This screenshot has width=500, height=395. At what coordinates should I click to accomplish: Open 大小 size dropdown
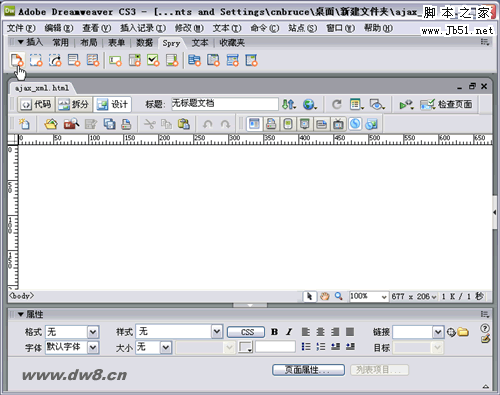pyautogui.click(x=166, y=348)
